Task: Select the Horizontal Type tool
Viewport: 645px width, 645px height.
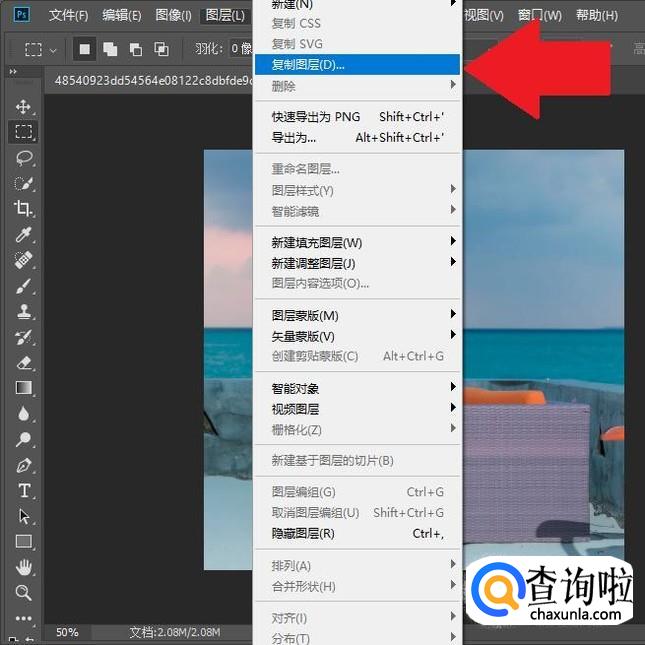Action: click(24, 490)
